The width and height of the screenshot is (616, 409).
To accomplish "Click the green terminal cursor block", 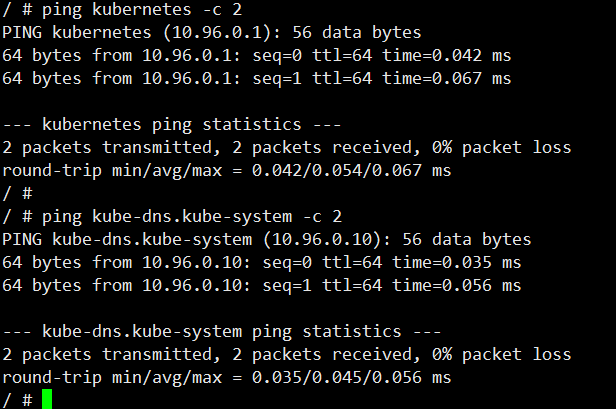I will coord(47,399).
